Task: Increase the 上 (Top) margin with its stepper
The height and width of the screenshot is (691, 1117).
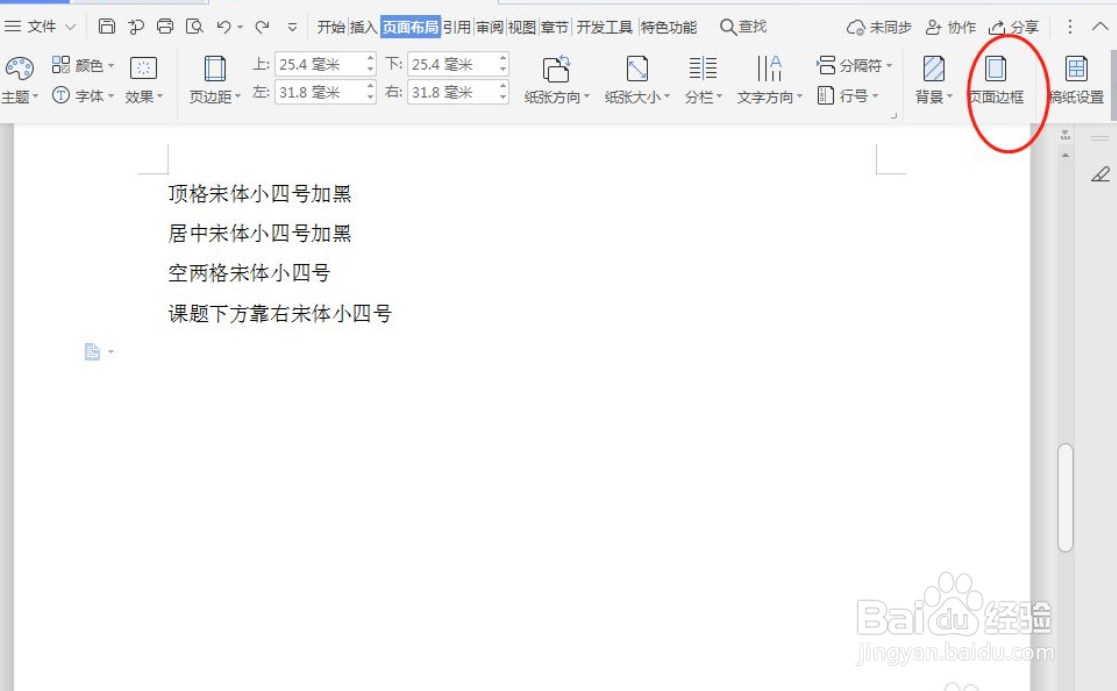Action: [x=371, y=58]
